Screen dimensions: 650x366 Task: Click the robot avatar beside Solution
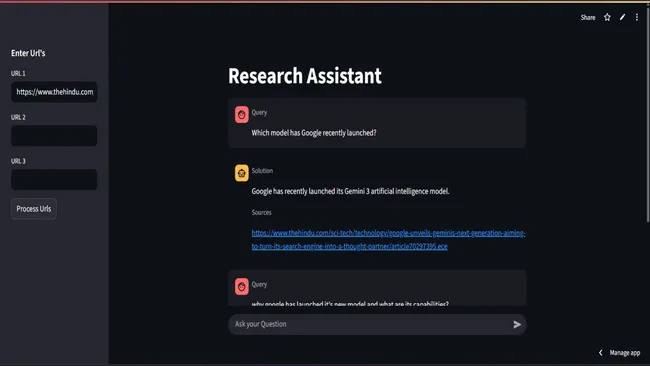coord(242,173)
